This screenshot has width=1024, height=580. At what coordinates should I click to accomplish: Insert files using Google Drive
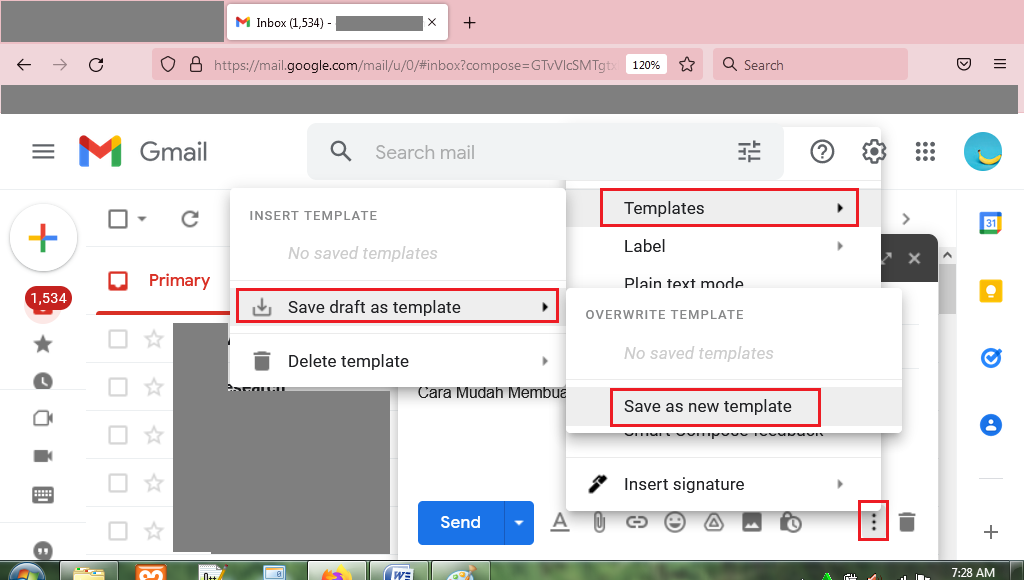(714, 522)
